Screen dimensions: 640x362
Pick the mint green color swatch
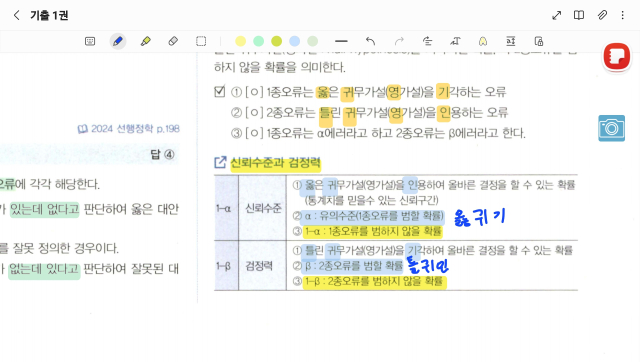[x=258, y=41]
